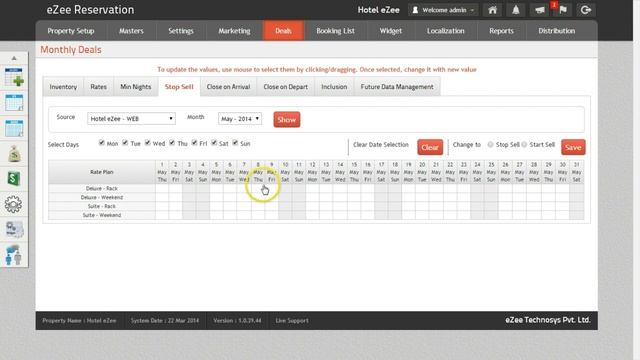
Task: Open the Month dropdown May - 2014
Action: pyautogui.click(x=240, y=118)
